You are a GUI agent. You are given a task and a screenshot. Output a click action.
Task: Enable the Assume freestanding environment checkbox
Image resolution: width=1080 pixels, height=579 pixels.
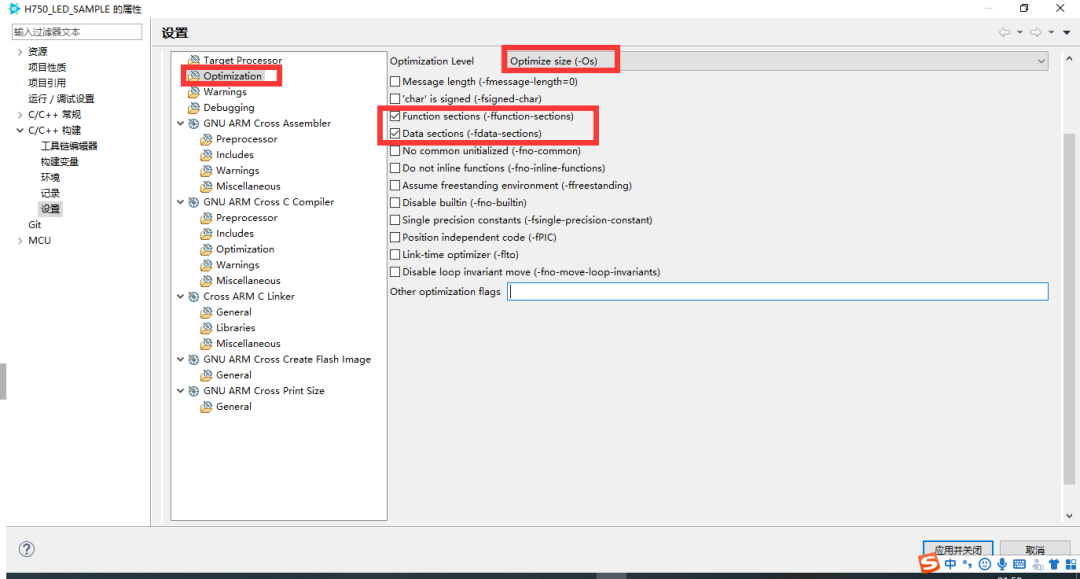(x=395, y=185)
